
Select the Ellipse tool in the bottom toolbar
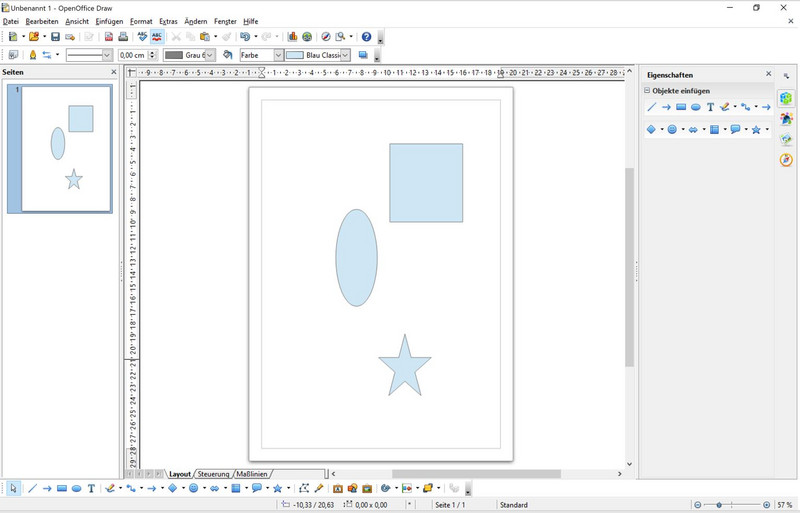coord(76,489)
